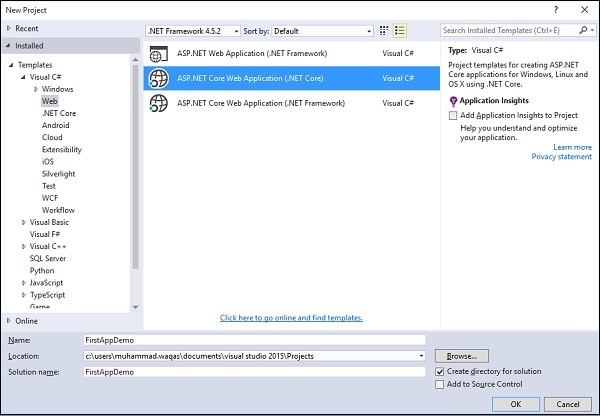This screenshot has height=416, width=600.
Task: Select the SQL Server category
Action: coord(48,259)
